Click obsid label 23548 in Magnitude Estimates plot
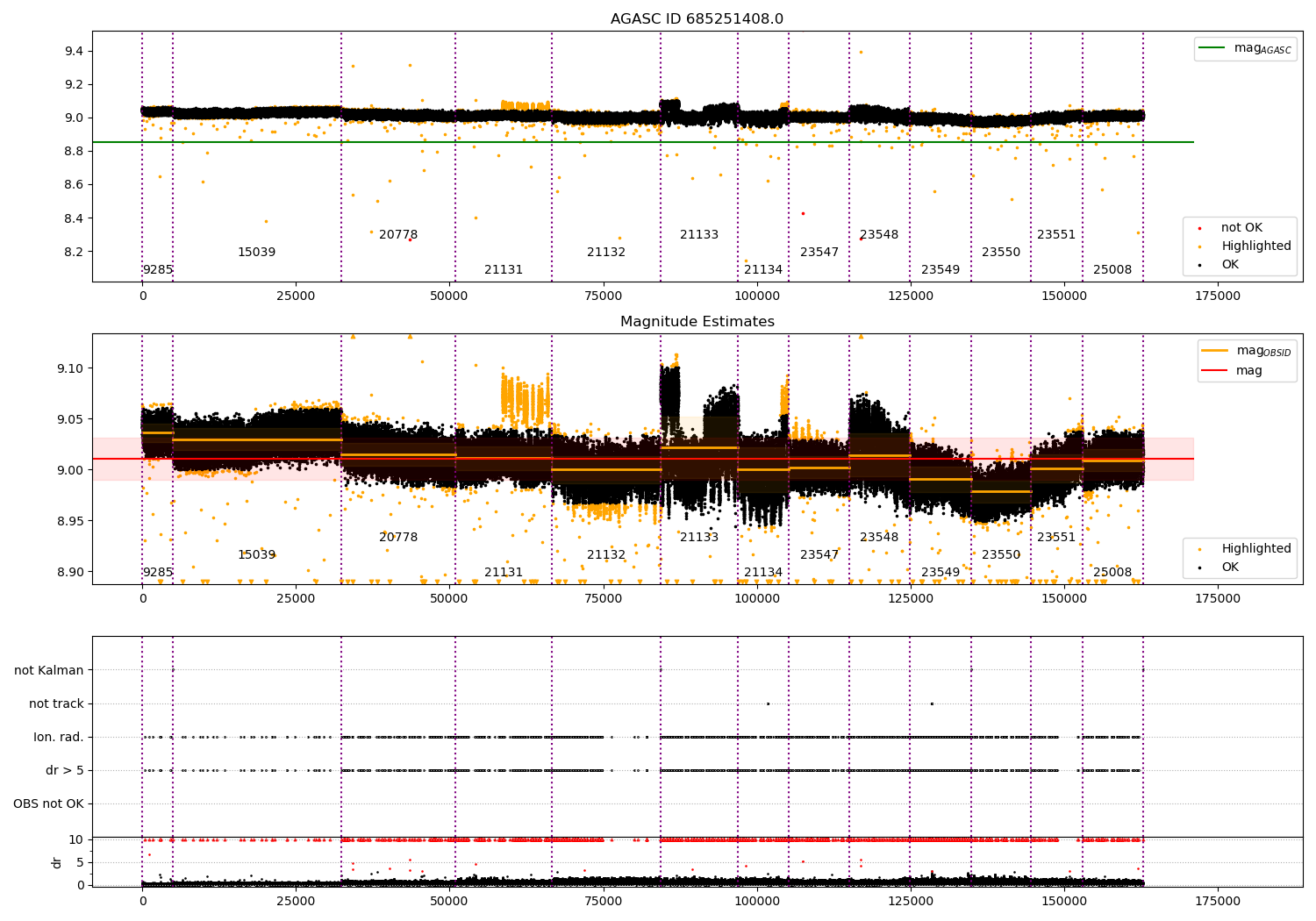 (879, 538)
